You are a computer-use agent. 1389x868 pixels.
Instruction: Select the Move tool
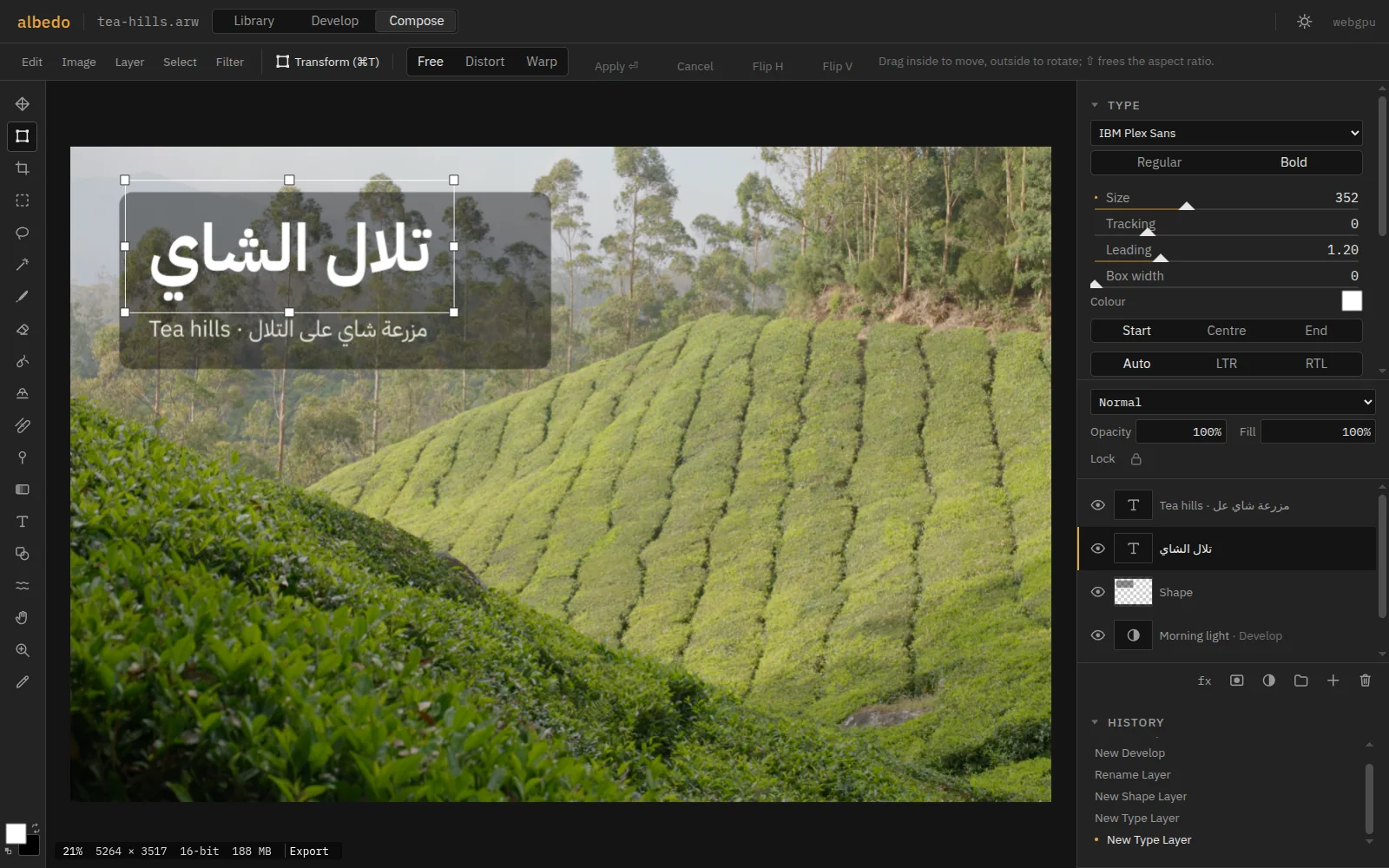(x=23, y=104)
